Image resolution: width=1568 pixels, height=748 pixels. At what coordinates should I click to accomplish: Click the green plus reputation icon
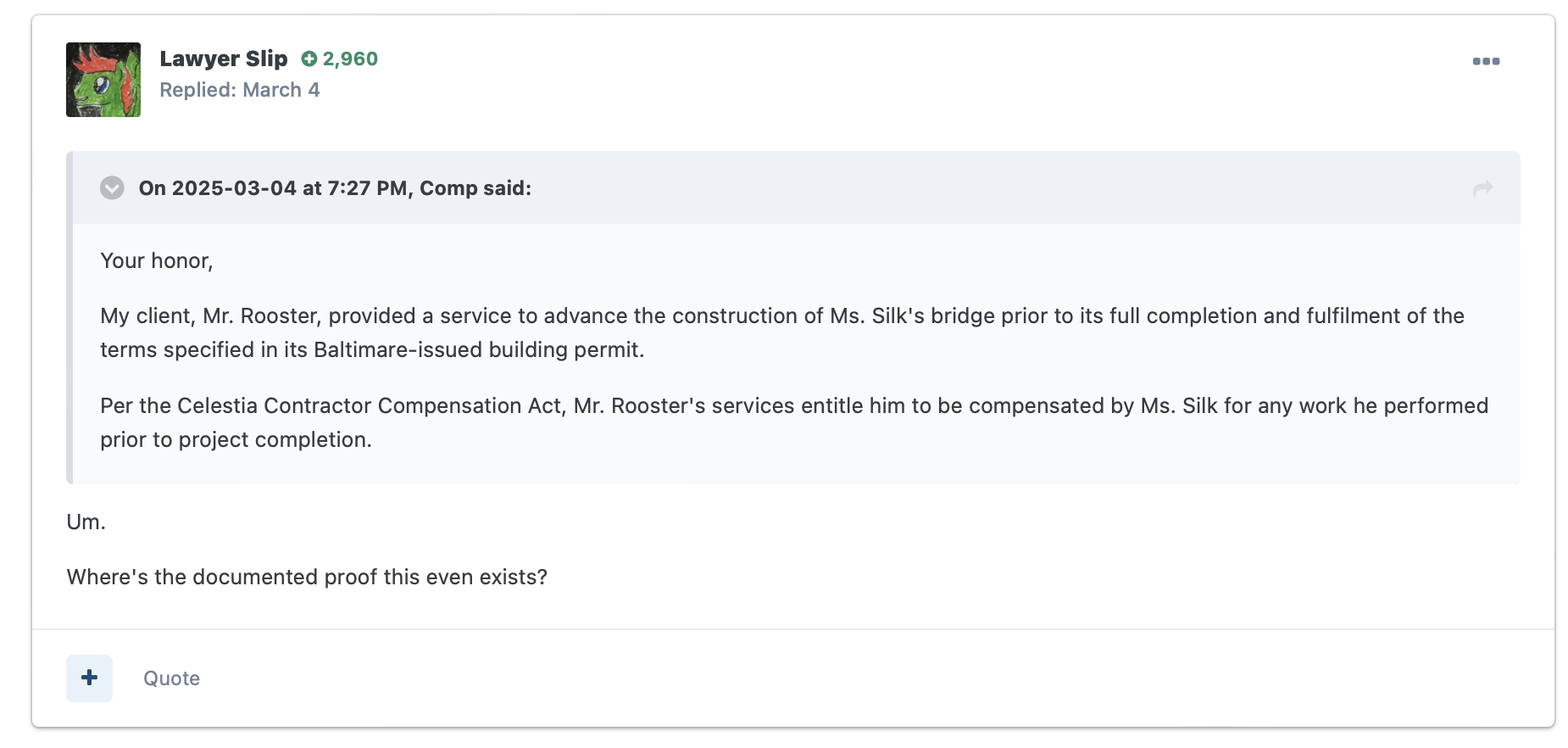click(309, 59)
